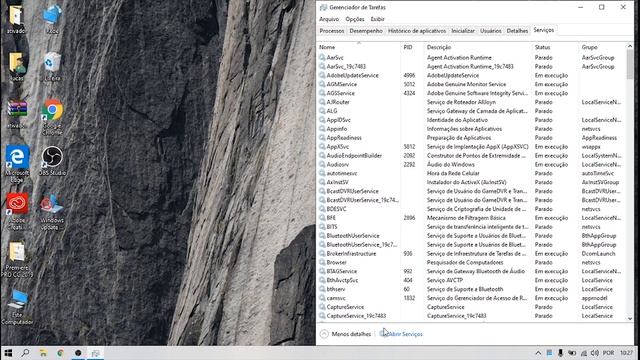Open Adobe Creative Cloud desktop icon
The width and height of the screenshot is (640, 360).
[17, 211]
